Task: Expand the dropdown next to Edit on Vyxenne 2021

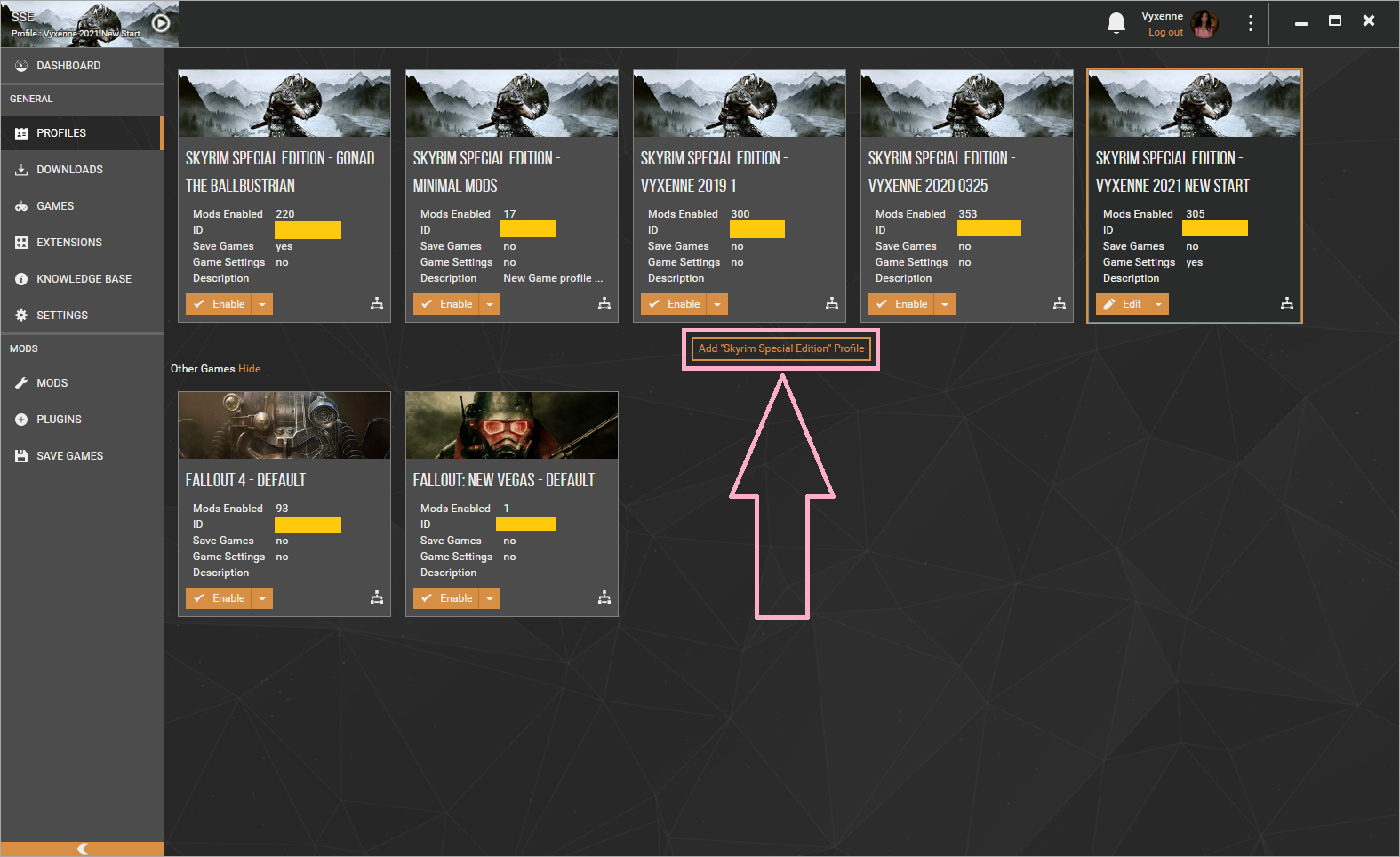Action: (1158, 304)
